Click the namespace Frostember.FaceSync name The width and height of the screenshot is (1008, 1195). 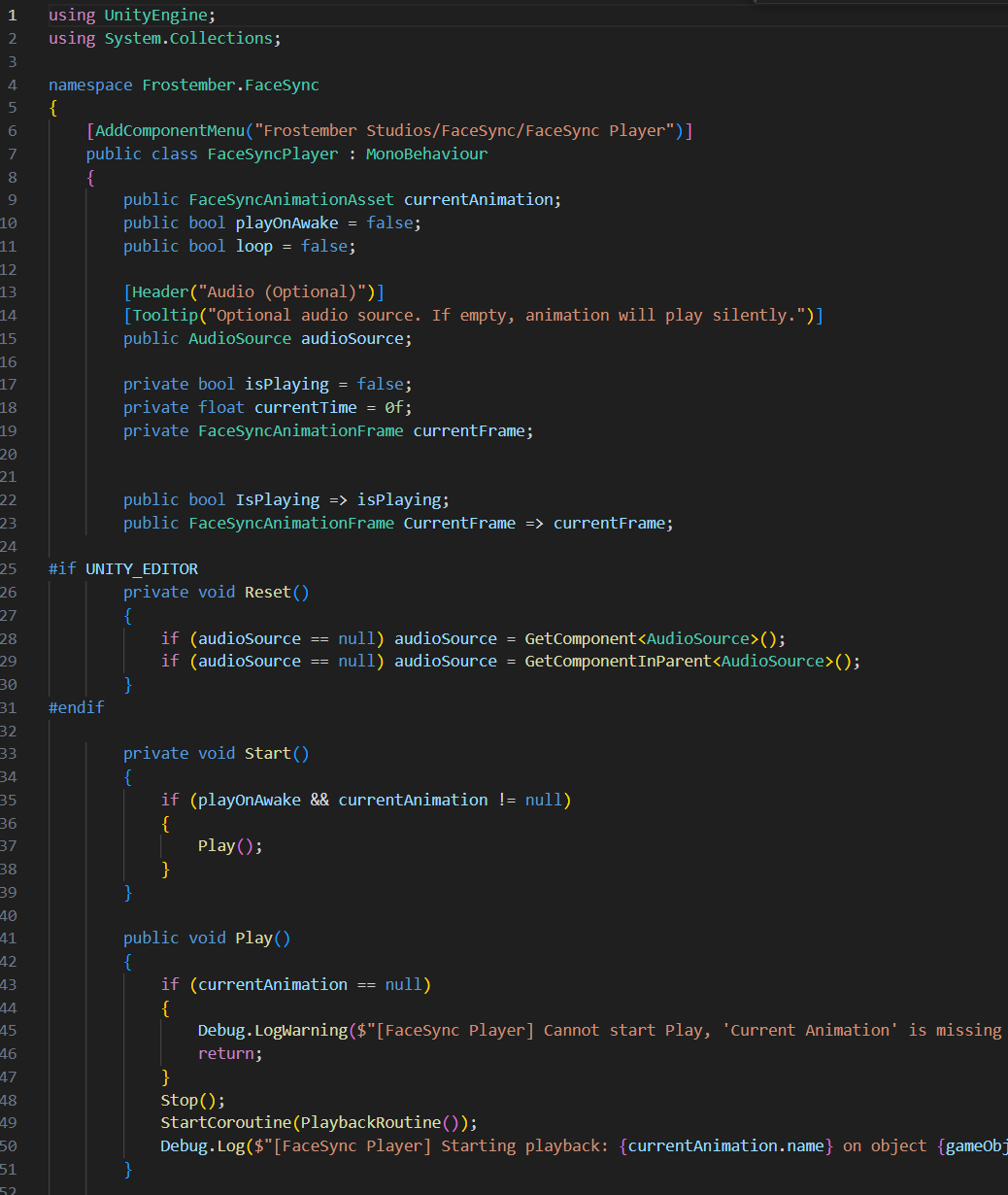(x=230, y=85)
